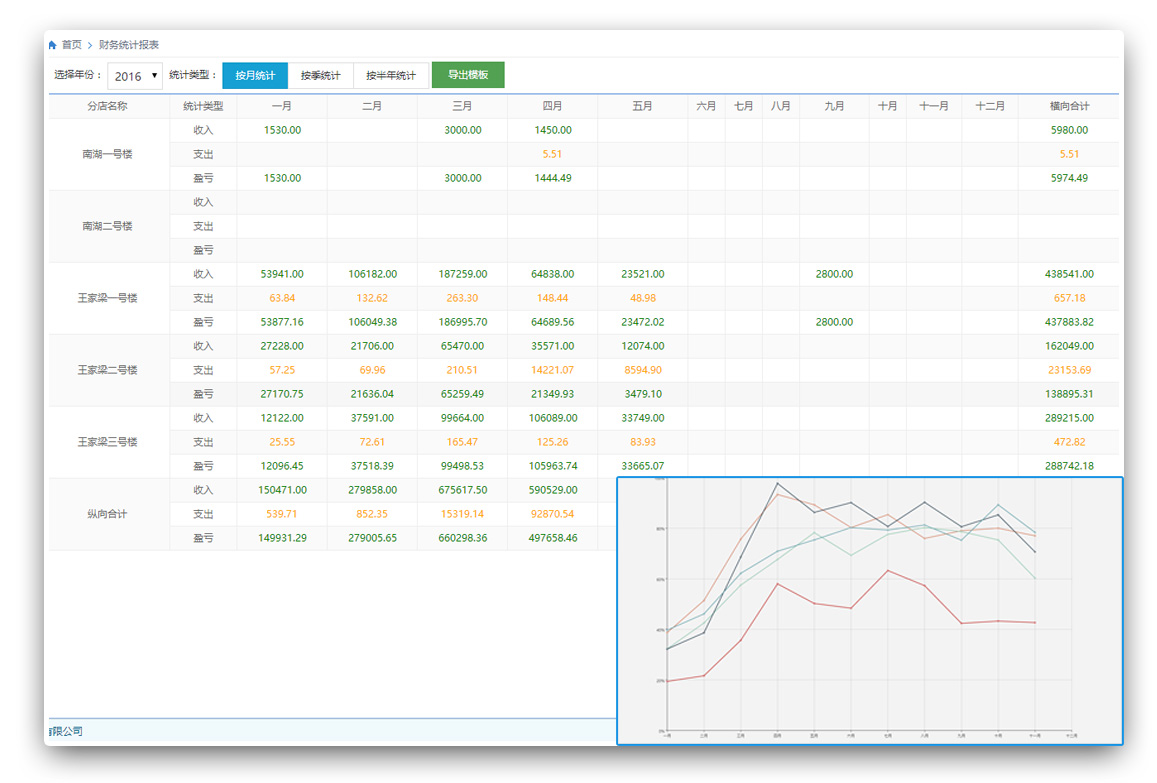Click the home icon in the breadcrumb
The height and width of the screenshot is (783, 1157).
click(x=52, y=45)
